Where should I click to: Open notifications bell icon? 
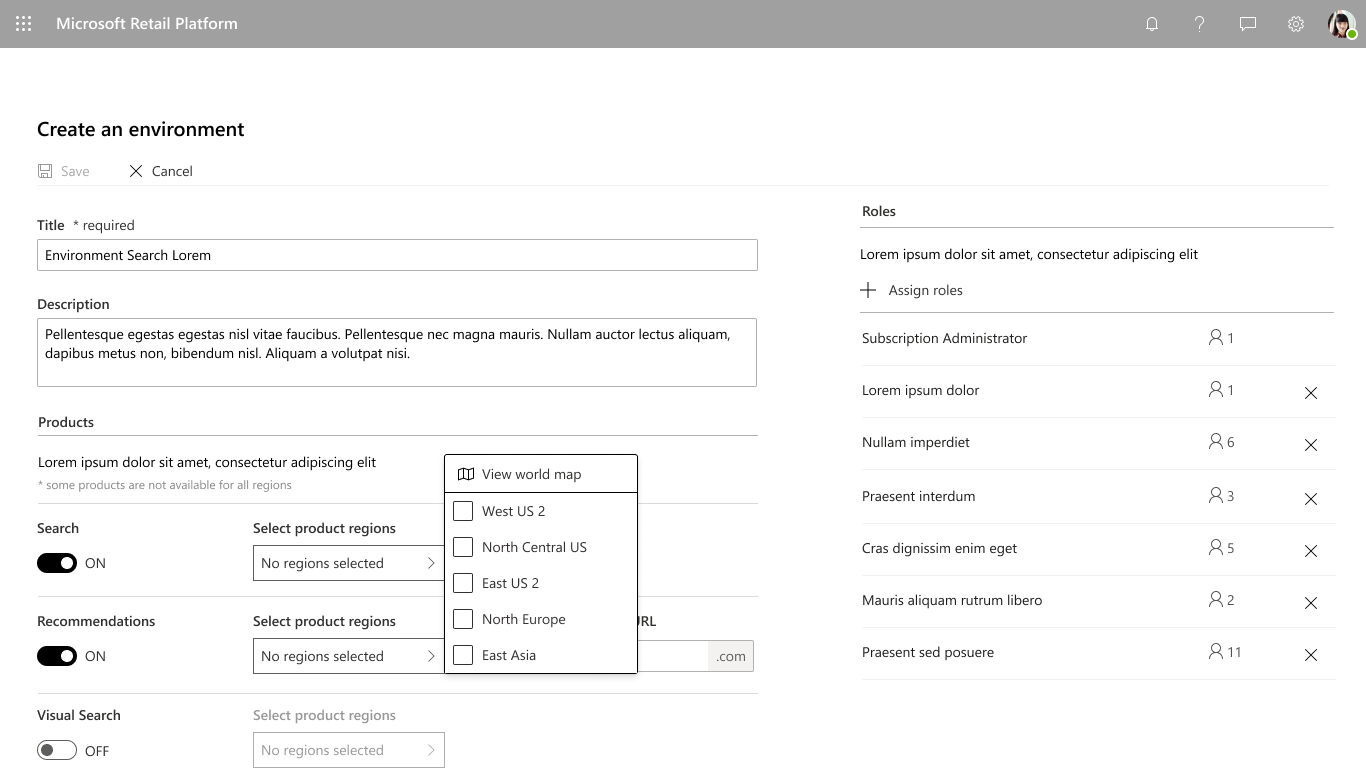(1152, 23)
